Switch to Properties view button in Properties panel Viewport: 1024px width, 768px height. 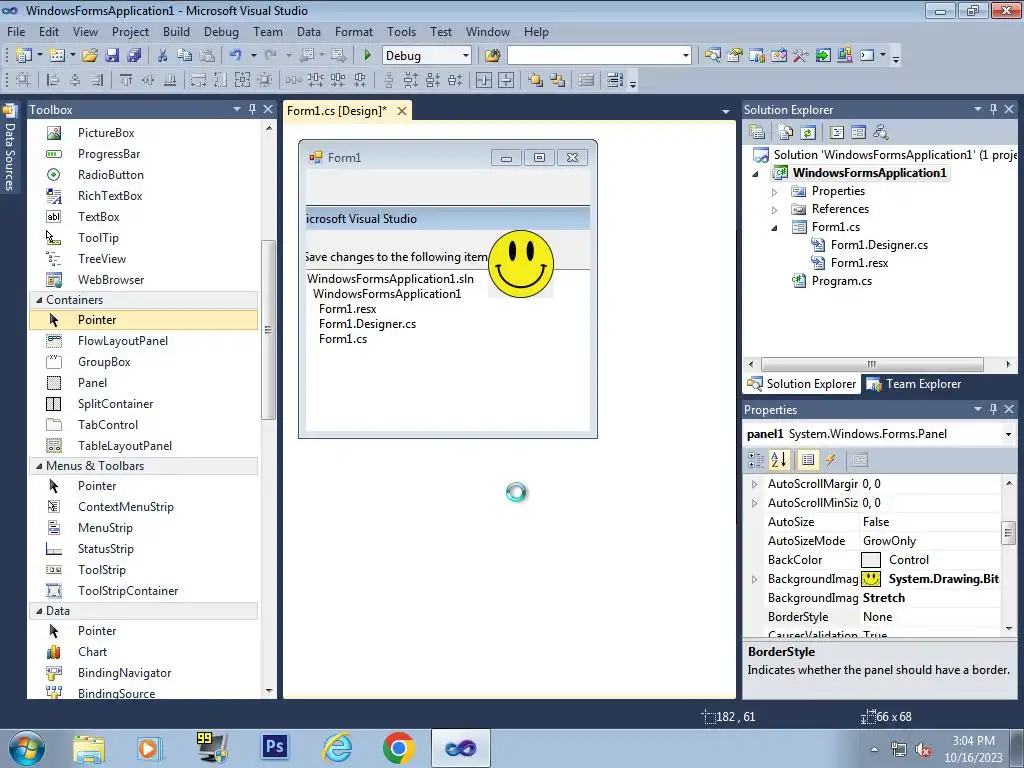point(808,460)
